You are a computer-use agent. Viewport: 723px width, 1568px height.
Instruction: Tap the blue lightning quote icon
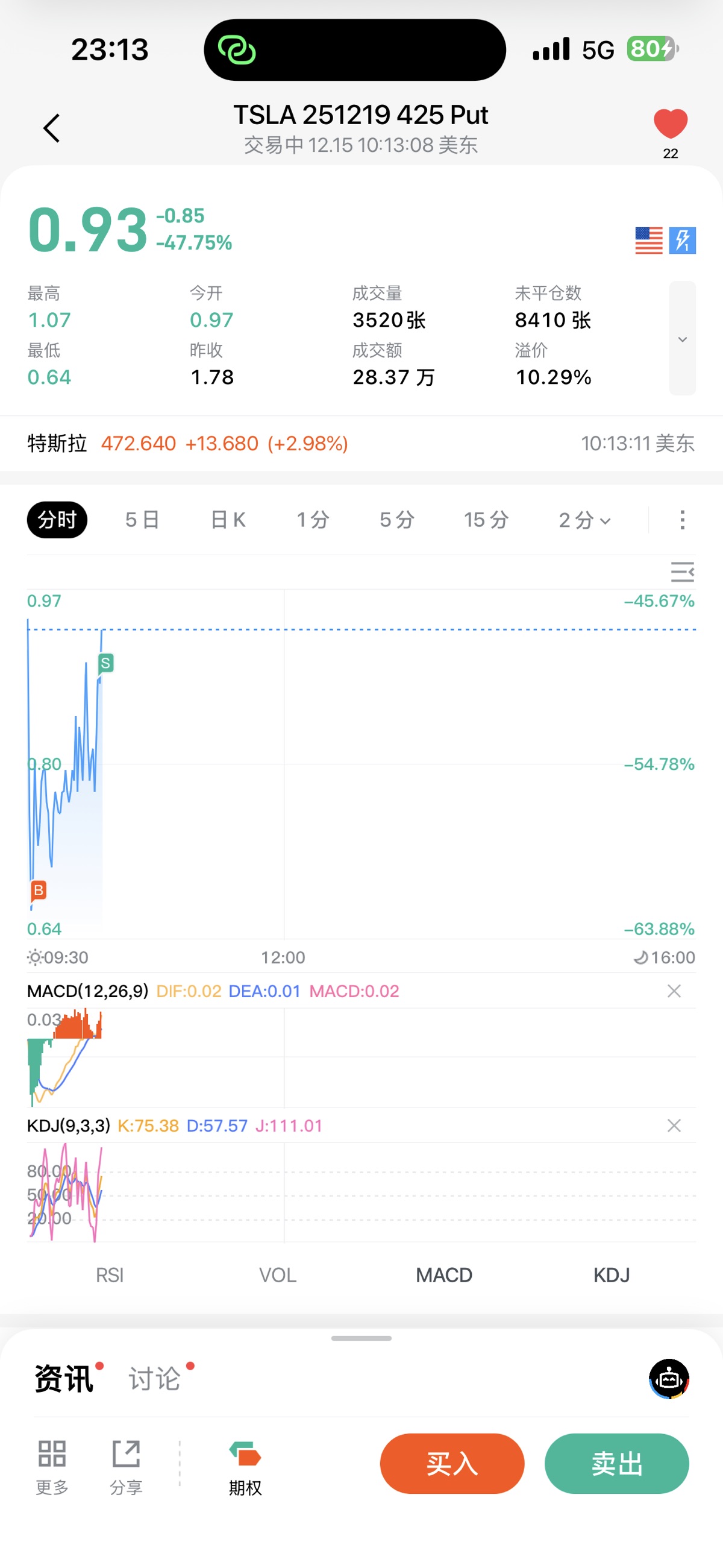(682, 241)
